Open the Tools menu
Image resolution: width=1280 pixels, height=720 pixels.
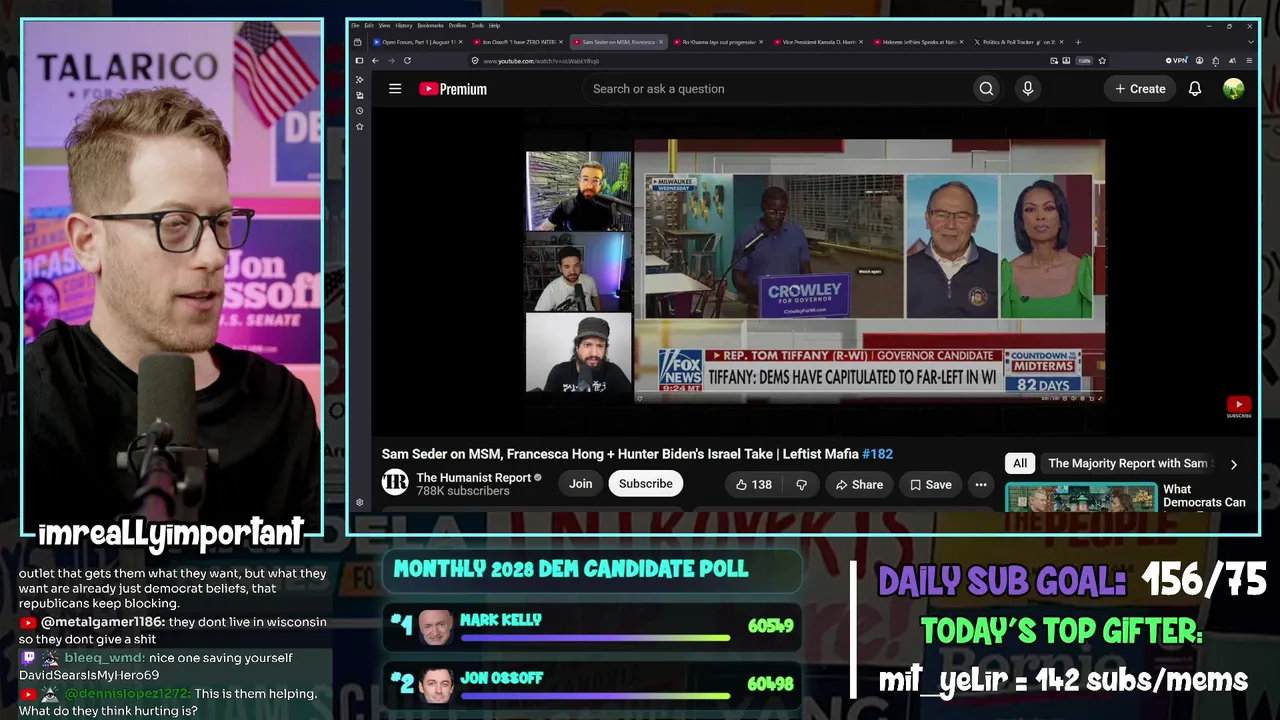tap(478, 25)
